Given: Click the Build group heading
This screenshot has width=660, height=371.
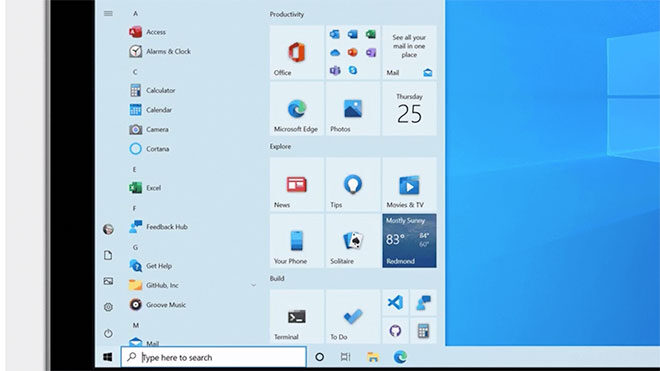Looking at the screenshot, I should click(x=277, y=278).
